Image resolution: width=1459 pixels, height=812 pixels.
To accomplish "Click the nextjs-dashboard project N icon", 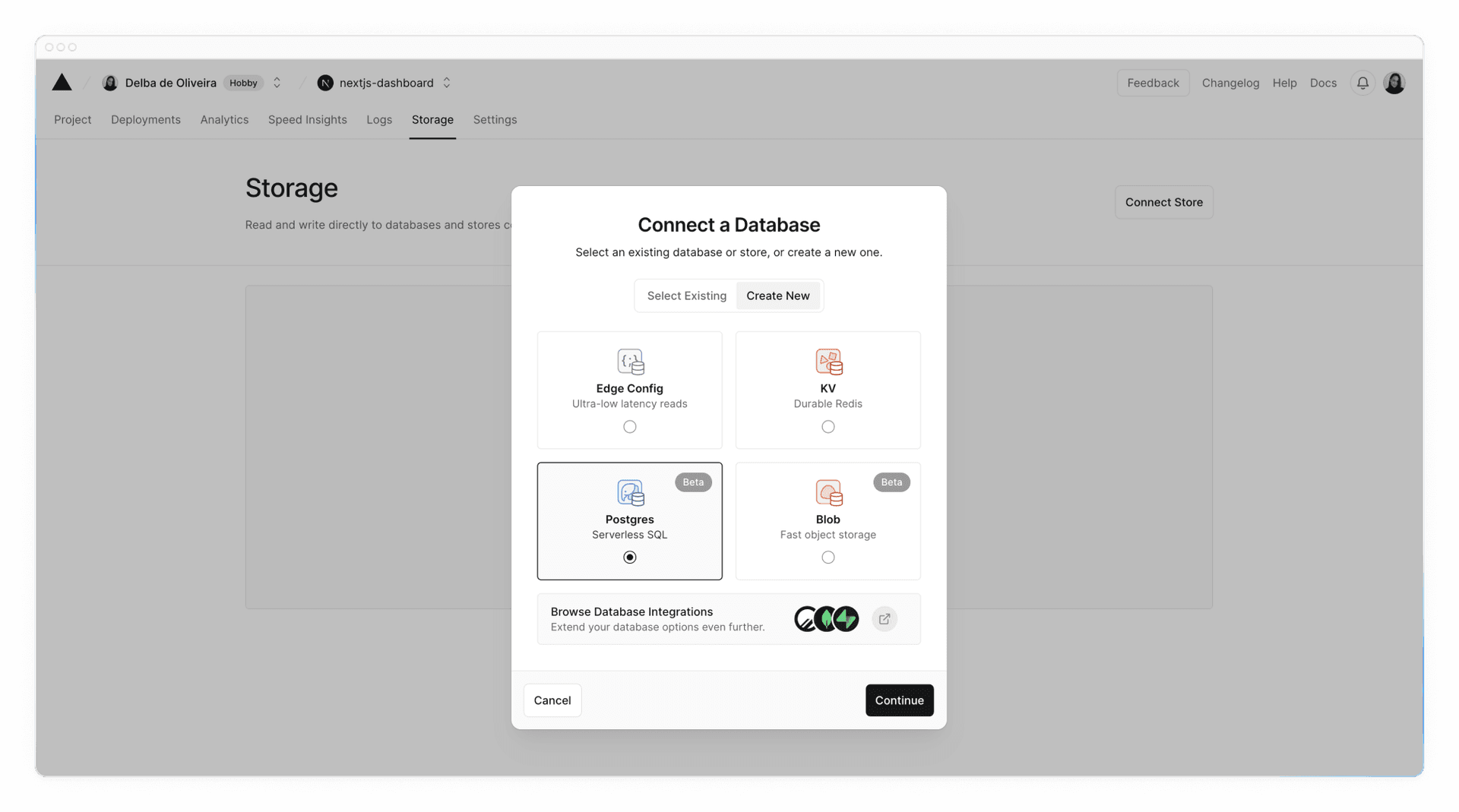I will (325, 83).
